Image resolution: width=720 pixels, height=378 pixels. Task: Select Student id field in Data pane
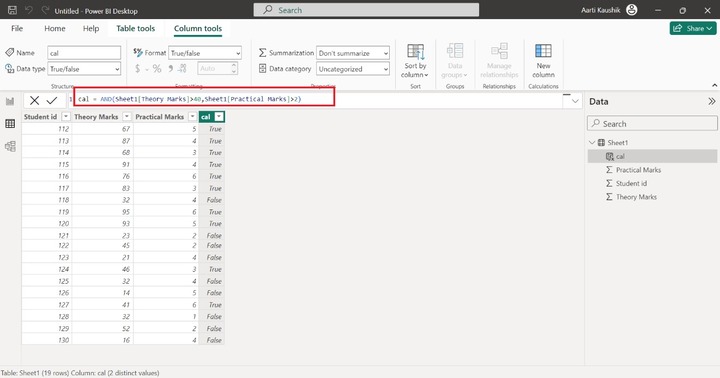[x=631, y=183]
